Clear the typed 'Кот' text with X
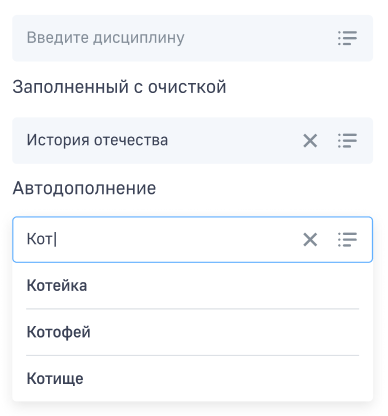The height and width of the screenshot is (416, 388). pos(310,240)
